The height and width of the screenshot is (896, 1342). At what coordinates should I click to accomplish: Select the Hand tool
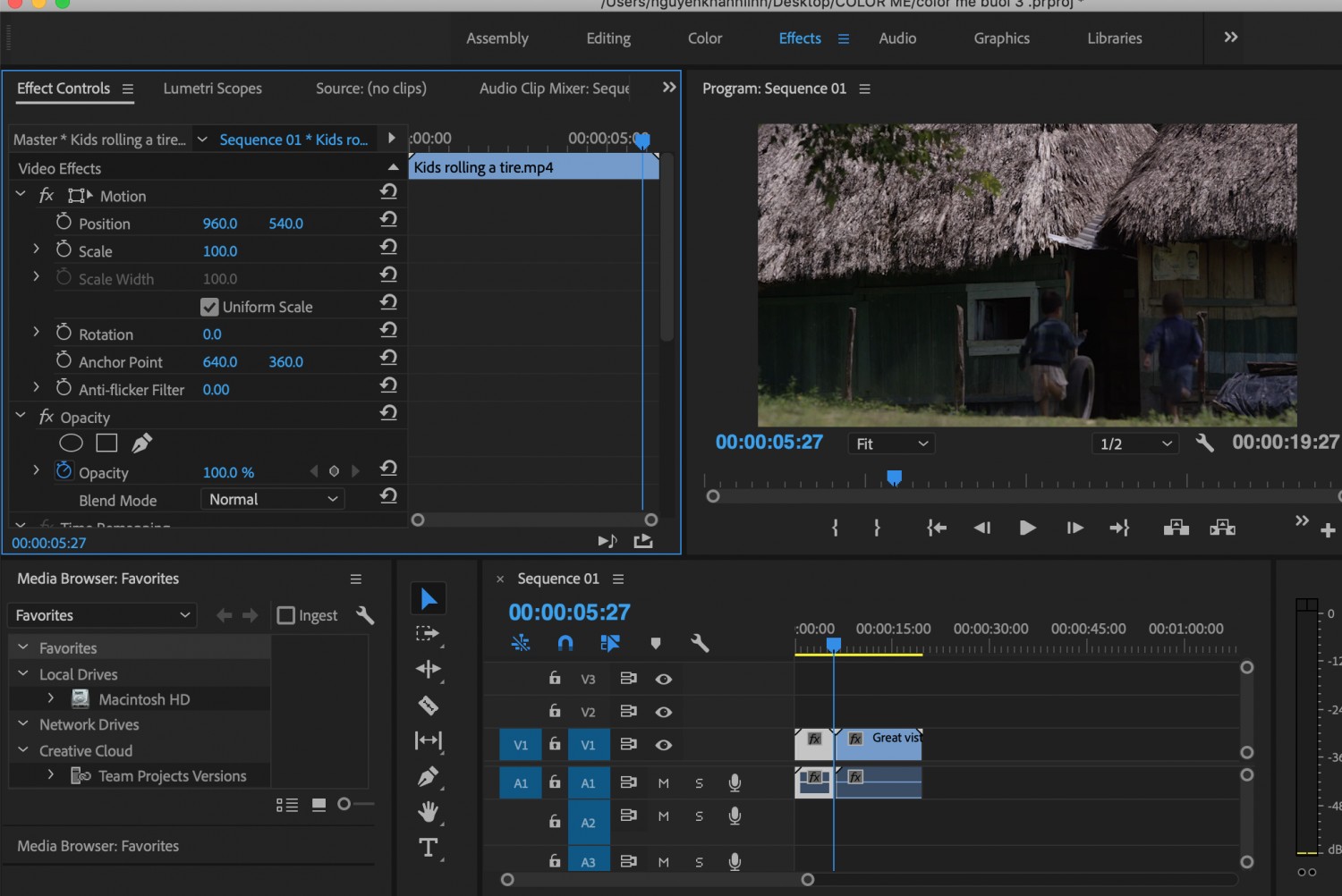[429, 812]
